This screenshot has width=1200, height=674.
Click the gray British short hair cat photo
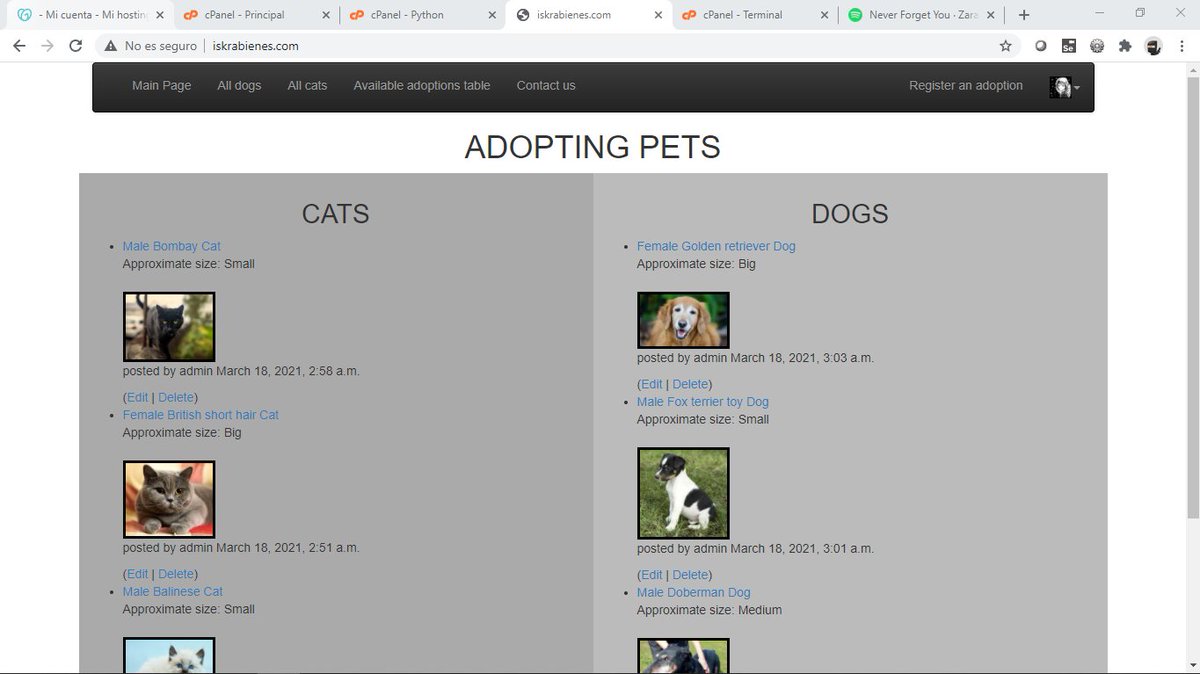169,499
